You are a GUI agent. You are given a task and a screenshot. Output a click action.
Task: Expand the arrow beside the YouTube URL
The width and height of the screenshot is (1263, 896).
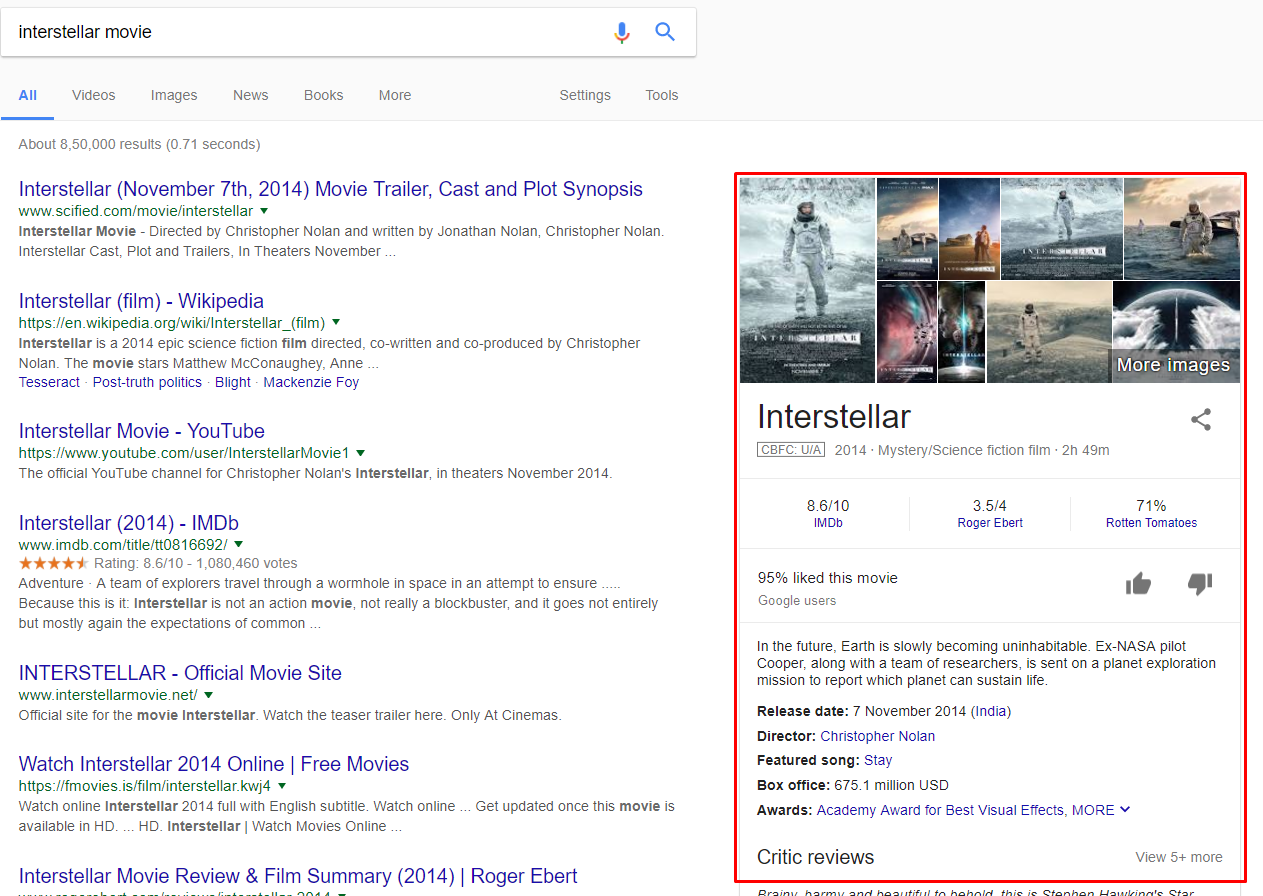pyautogui.click(x=361, y=452)
